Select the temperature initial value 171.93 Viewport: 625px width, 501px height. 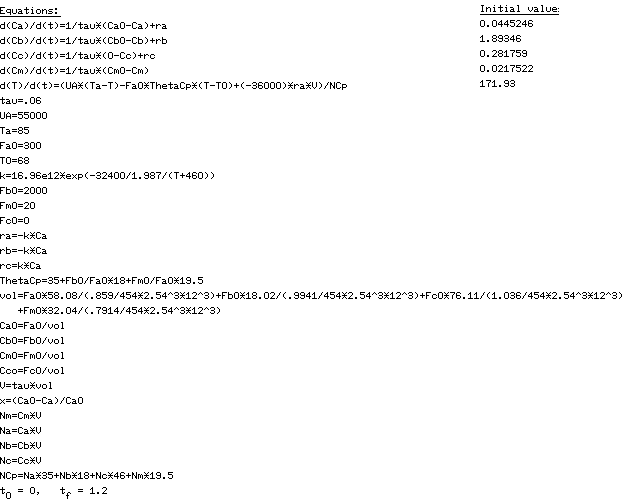pos(497,84)
